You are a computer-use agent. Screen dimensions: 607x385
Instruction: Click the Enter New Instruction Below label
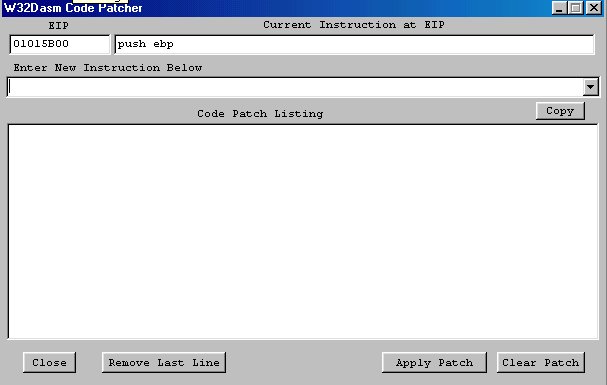[x=108, y=68]
